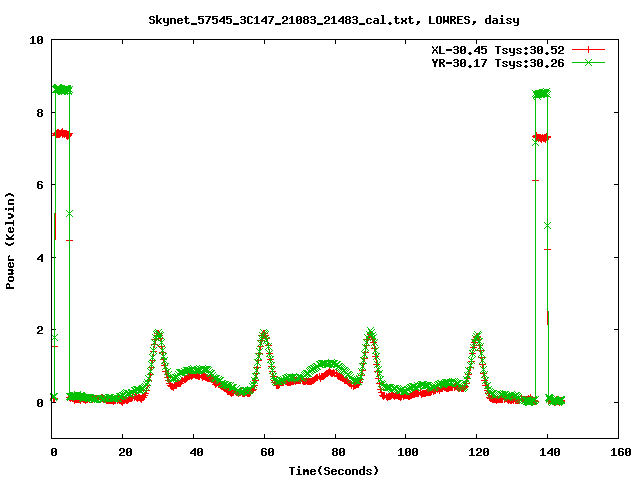The width and height of the screenshot is (640, 480).
Task: Click the signal peak near 30 seconds
Action: [x=158, y=335]
